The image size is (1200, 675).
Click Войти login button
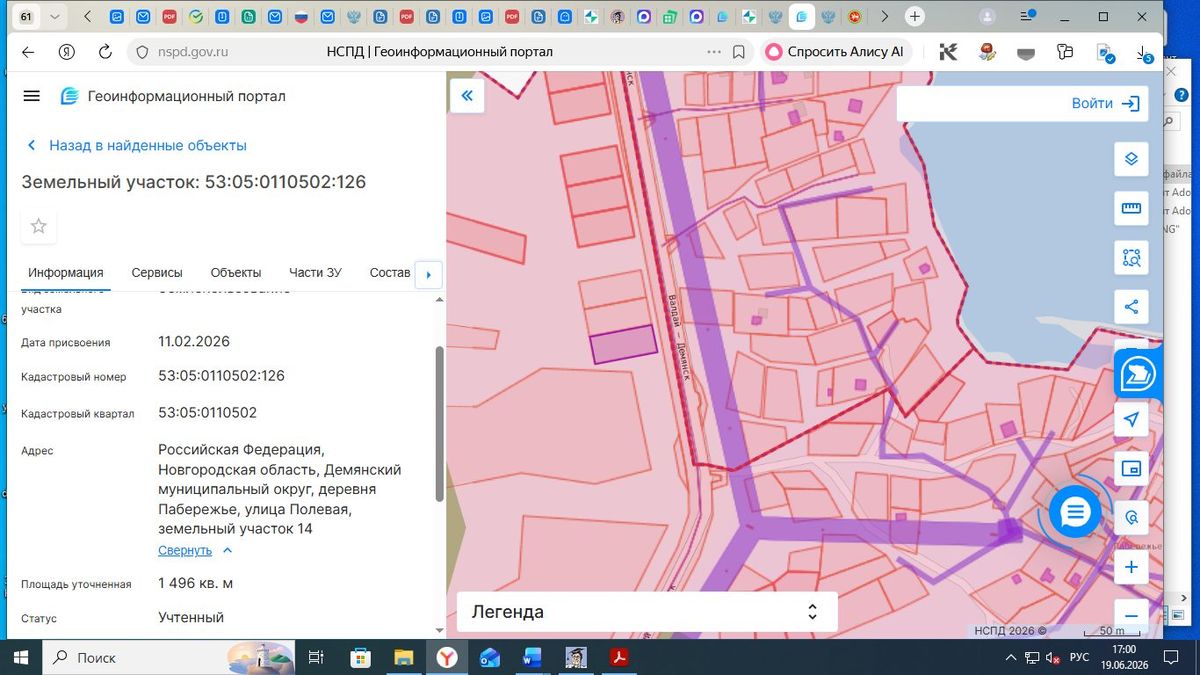pyautogui.click(x=1105, y=103)
